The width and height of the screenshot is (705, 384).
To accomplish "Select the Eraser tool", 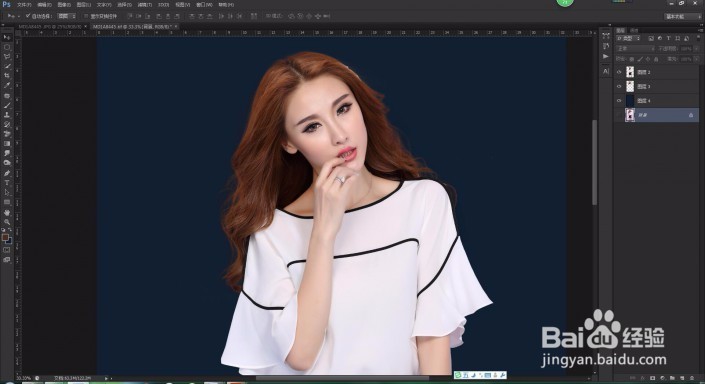I will (7, 134).
